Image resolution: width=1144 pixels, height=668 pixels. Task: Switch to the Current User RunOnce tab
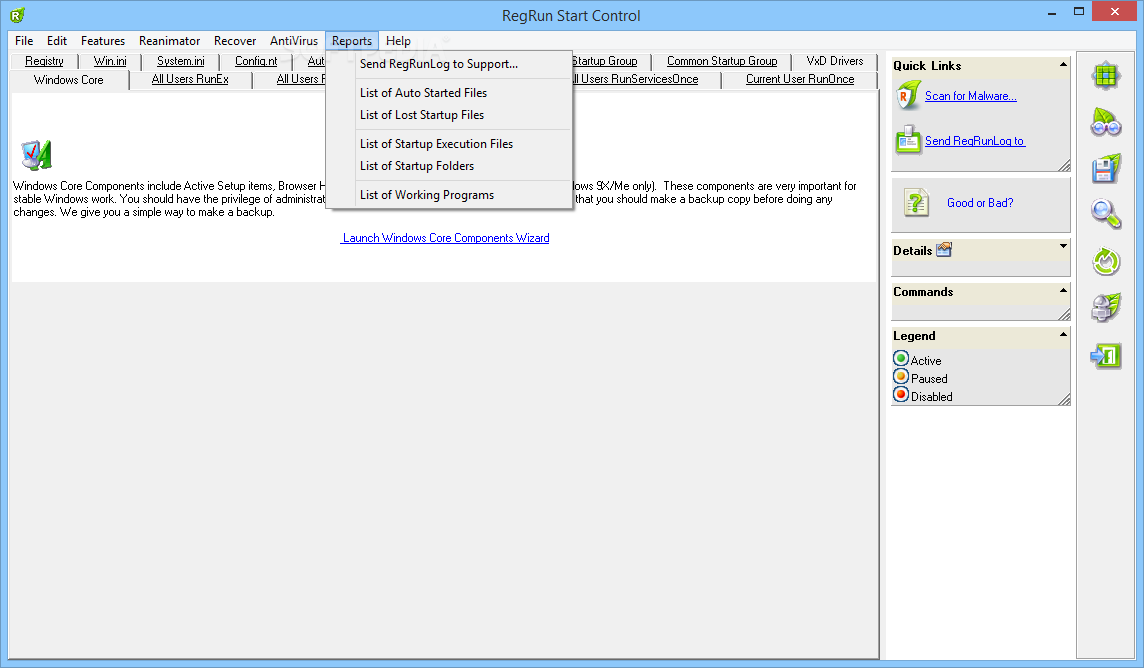pyautogui.click(x=800, y=79)
